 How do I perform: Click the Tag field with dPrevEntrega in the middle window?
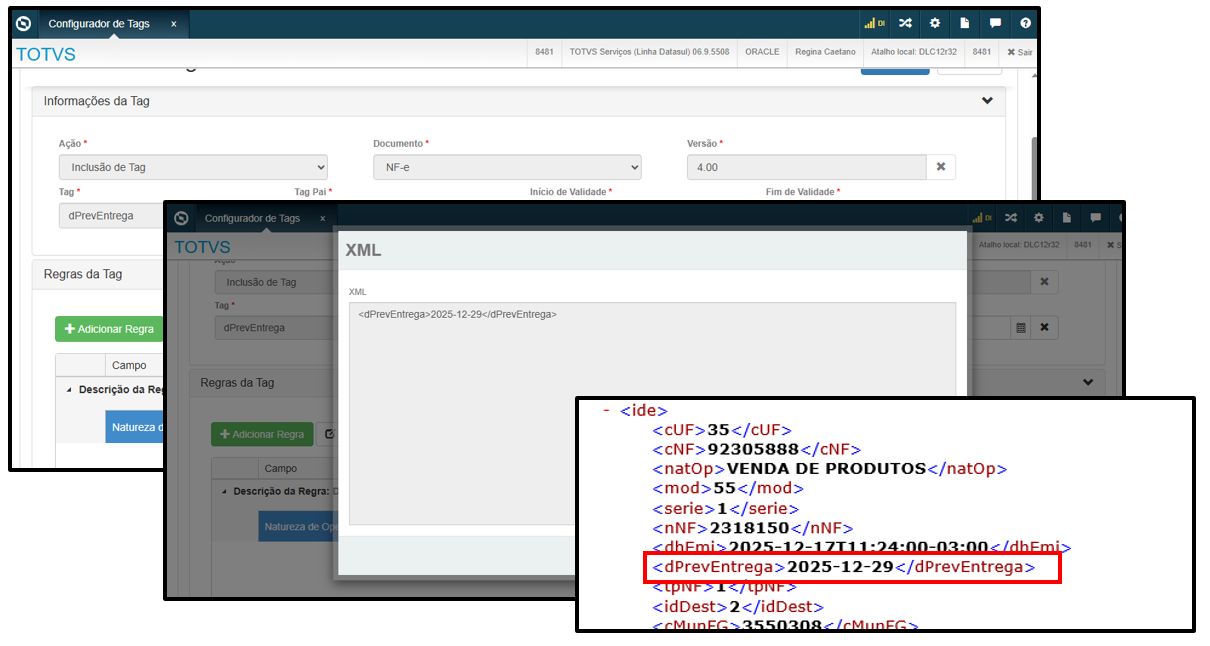pos(274,327)
